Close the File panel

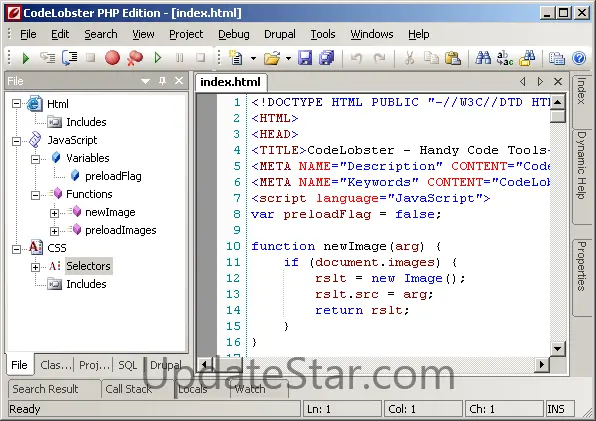pos(179,81)
